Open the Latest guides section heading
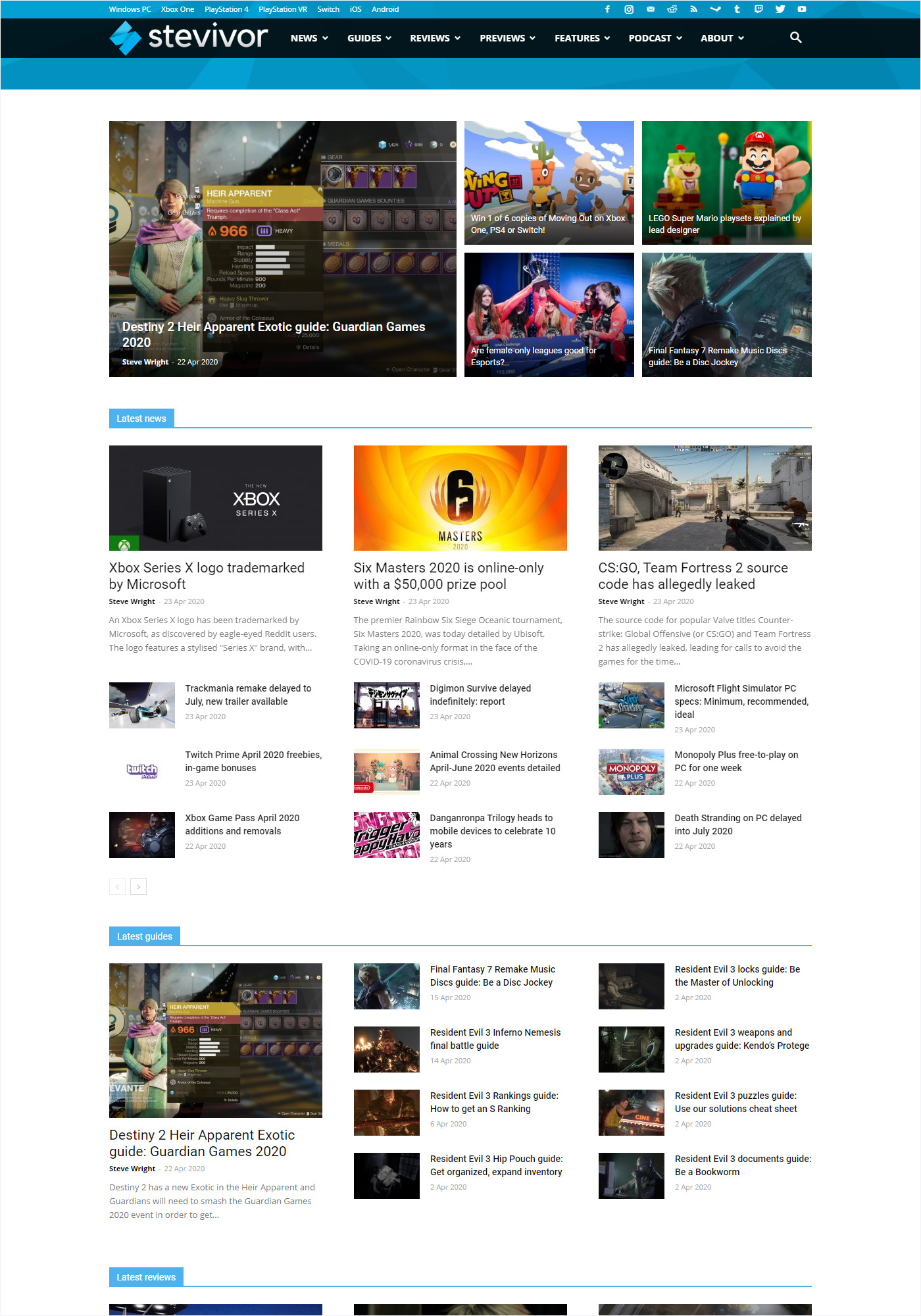 [x=145, y=936]
